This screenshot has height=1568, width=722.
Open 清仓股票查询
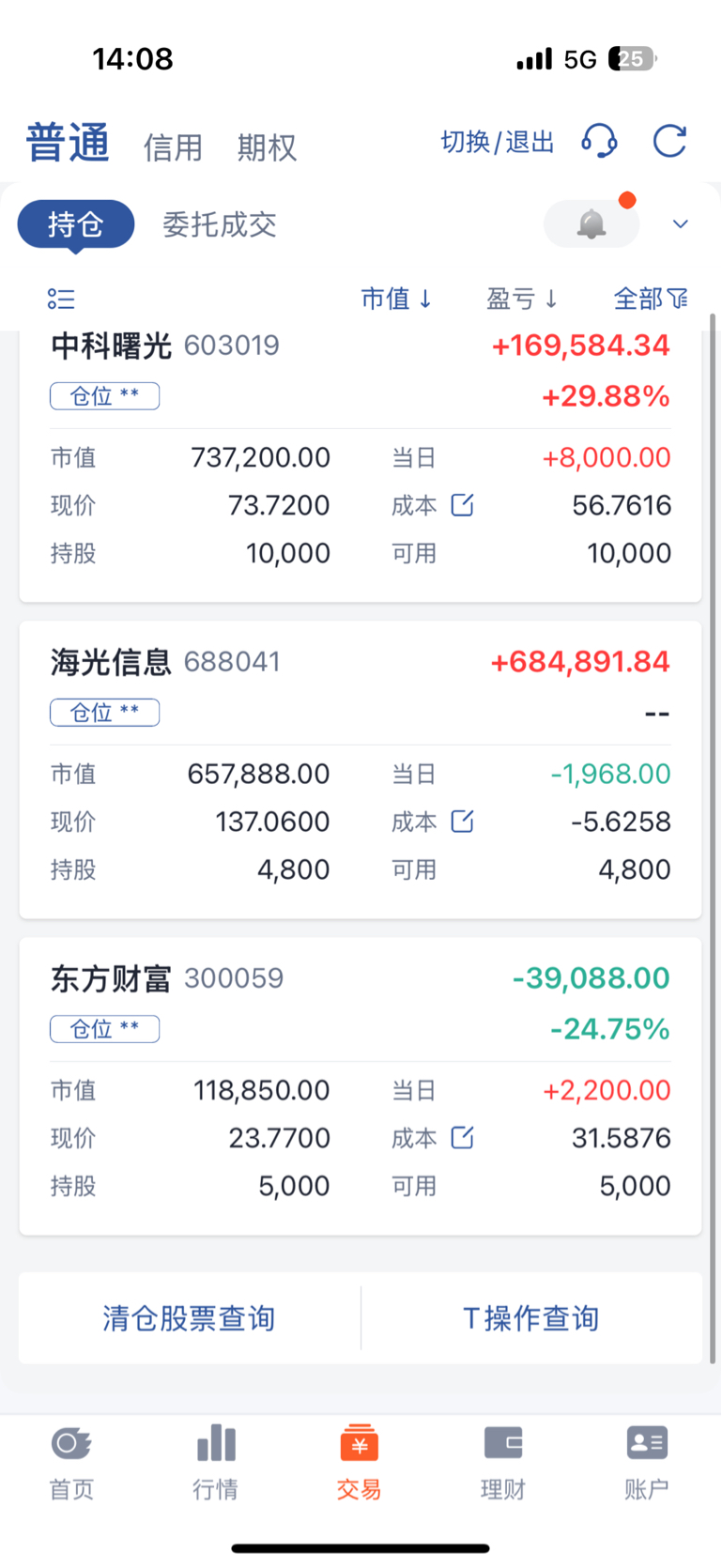click(189, 1318)
